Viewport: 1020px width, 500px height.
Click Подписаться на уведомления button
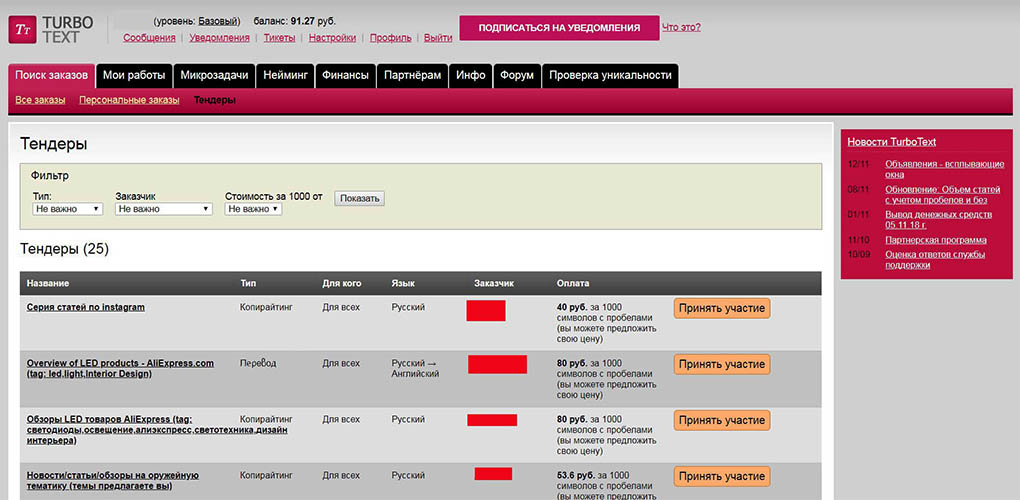pos(559,28)
